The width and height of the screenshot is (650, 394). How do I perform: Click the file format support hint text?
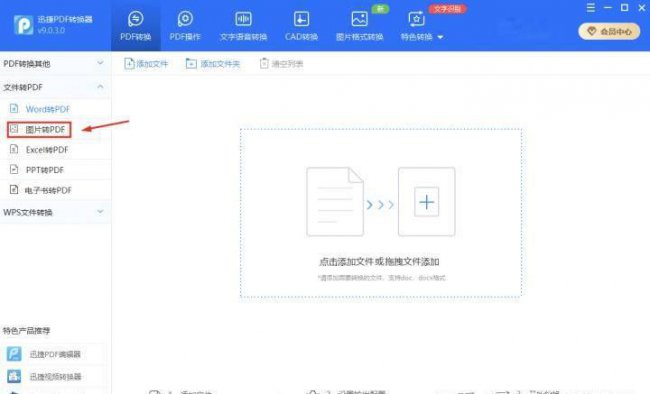(381, 277)
